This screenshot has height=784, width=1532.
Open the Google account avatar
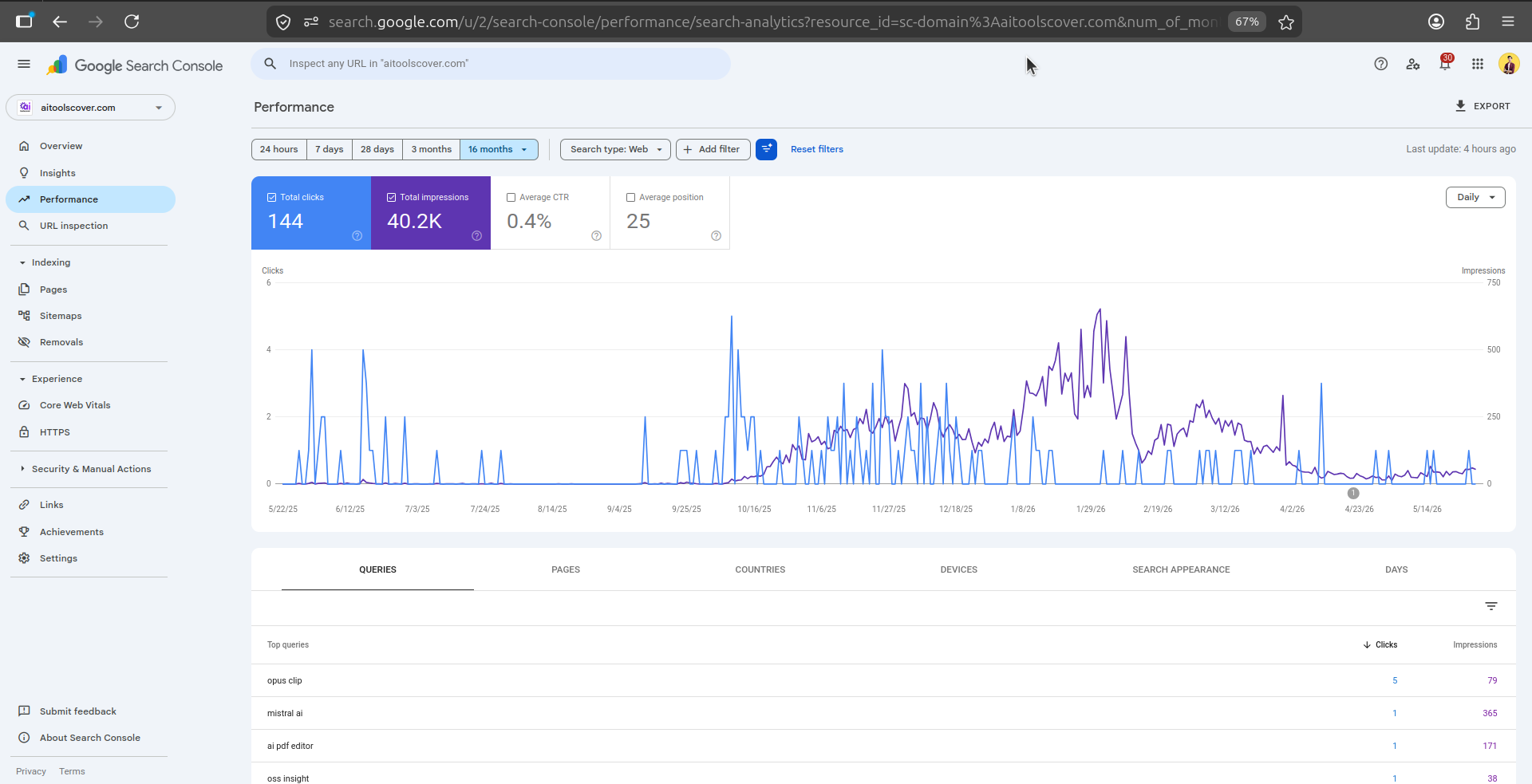pos(1509,64)
